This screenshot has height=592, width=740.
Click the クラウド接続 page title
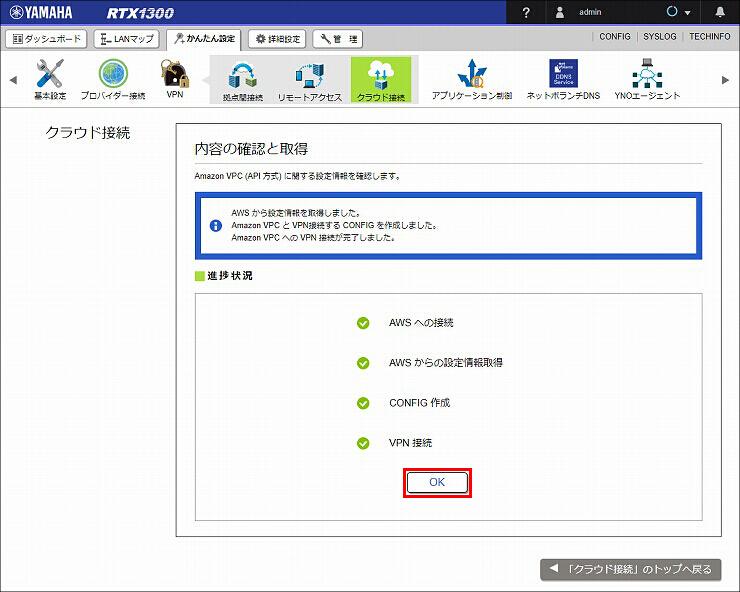click(88, 133)
